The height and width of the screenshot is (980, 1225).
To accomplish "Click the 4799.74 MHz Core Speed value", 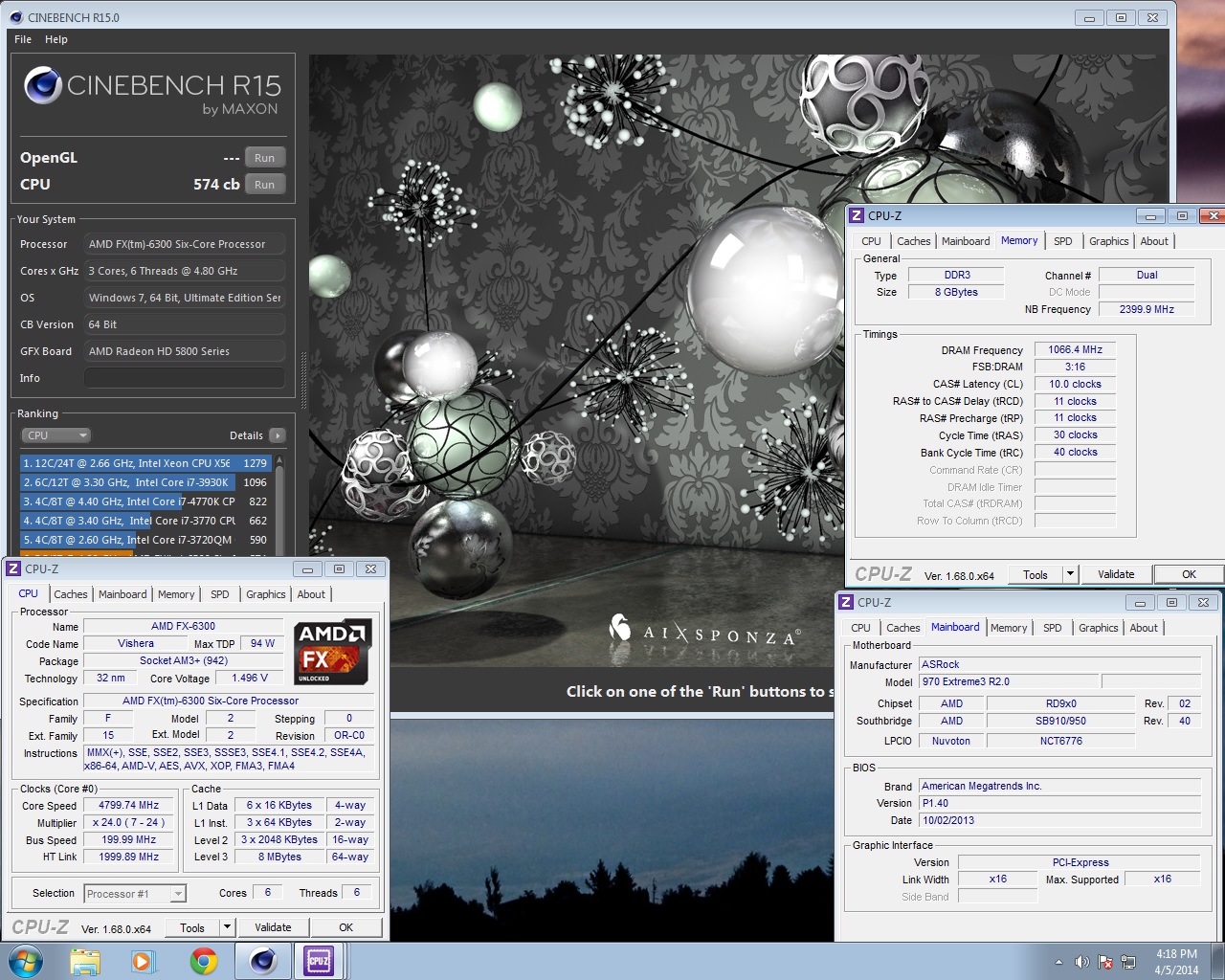I will [128, 806].
